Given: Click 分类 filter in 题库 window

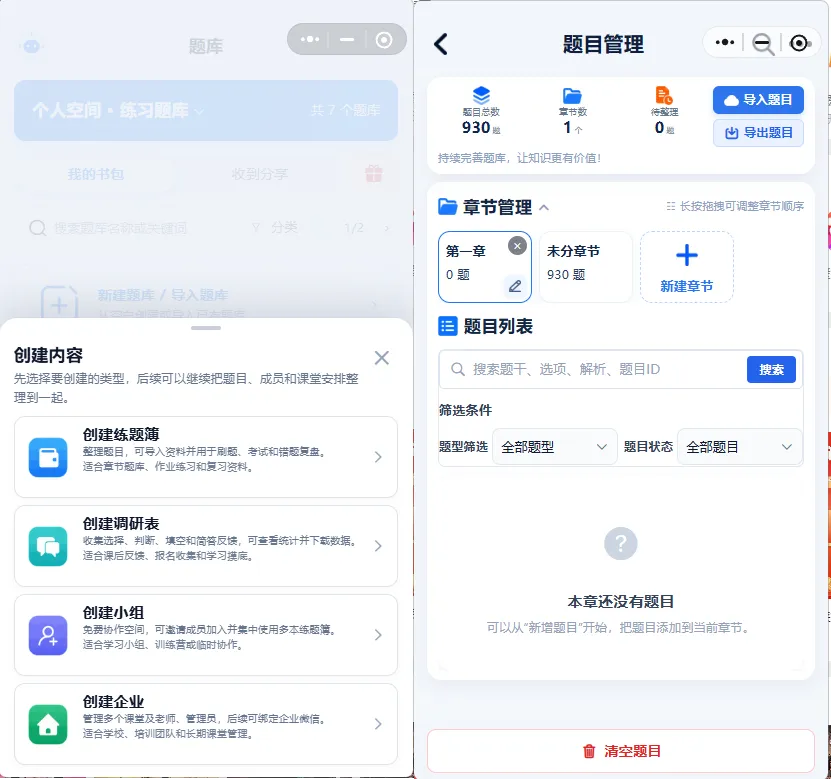Looking at the screenshot, I should click(x=275, y=227).
